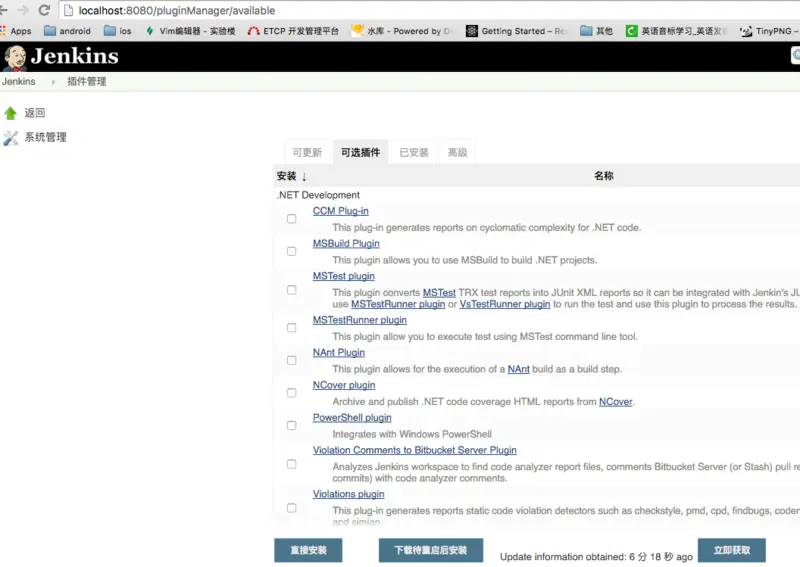Click the MSTest link in description text
The image size is (800, 567).
pos(439,293)
